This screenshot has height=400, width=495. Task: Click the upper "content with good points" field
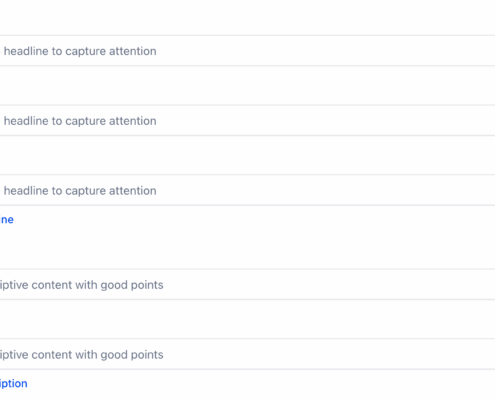coord(247,284)
